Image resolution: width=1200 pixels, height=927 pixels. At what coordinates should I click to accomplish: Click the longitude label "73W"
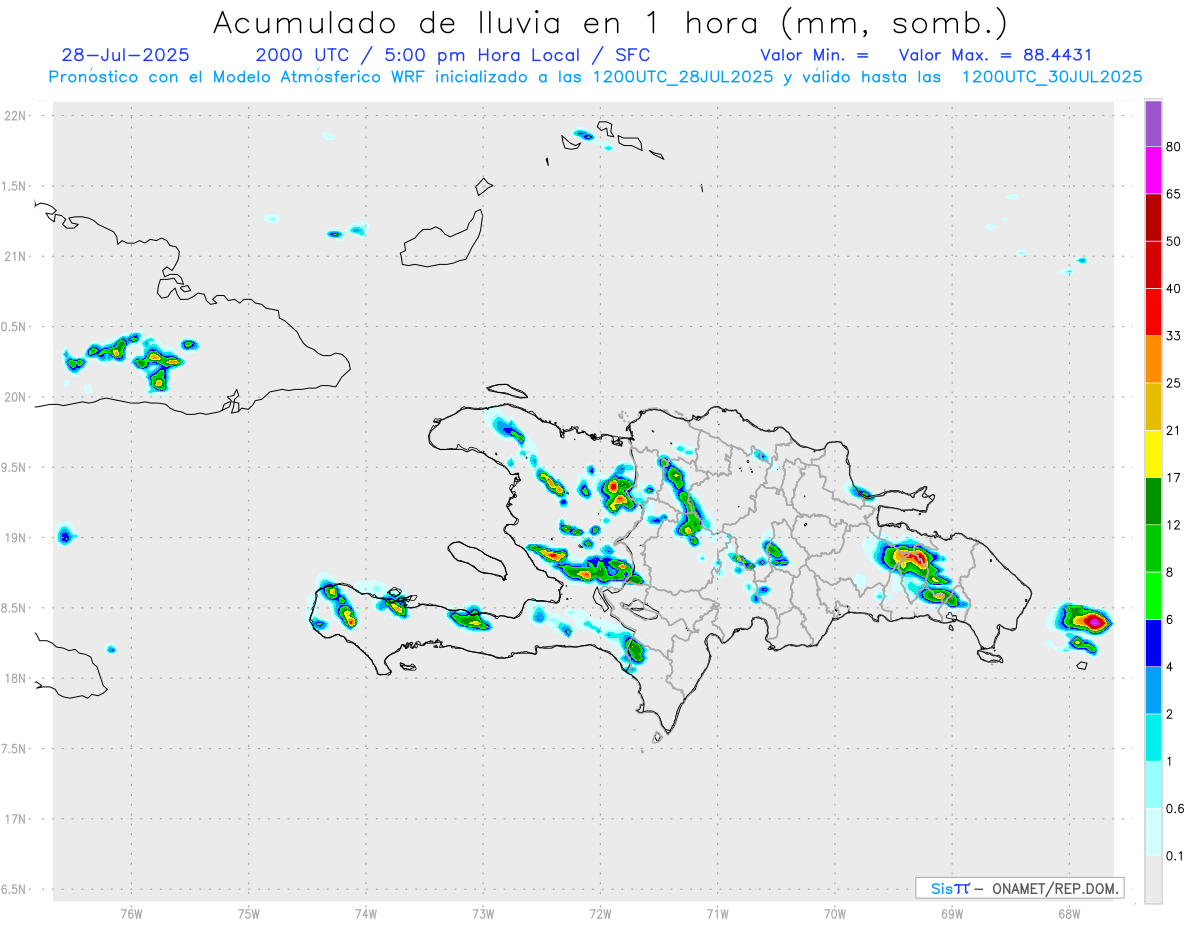coord(483,914)
